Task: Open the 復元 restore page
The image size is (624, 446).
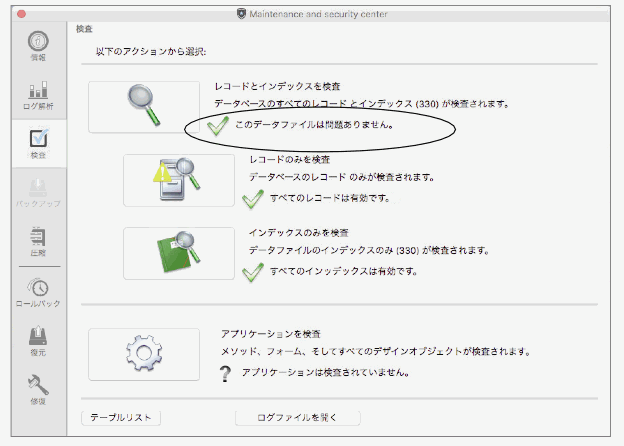Action: click(x=38, y=341)
